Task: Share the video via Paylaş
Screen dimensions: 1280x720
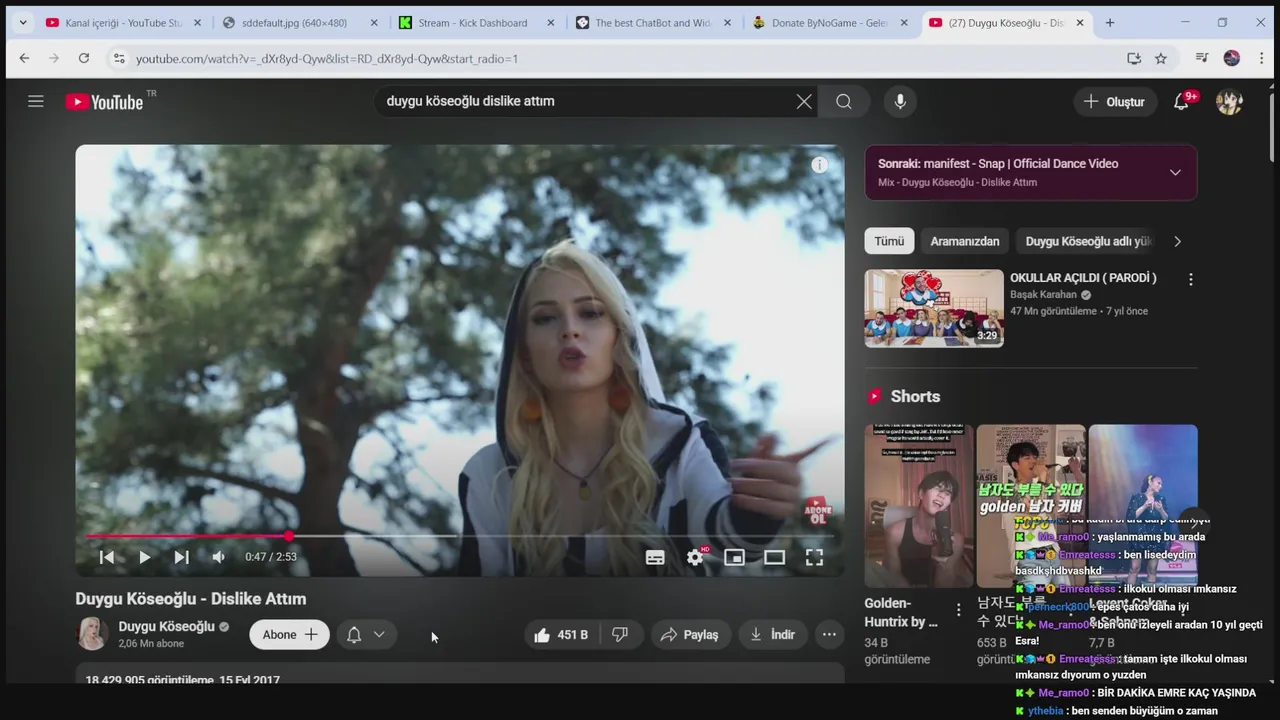Action: click(689, 634)
